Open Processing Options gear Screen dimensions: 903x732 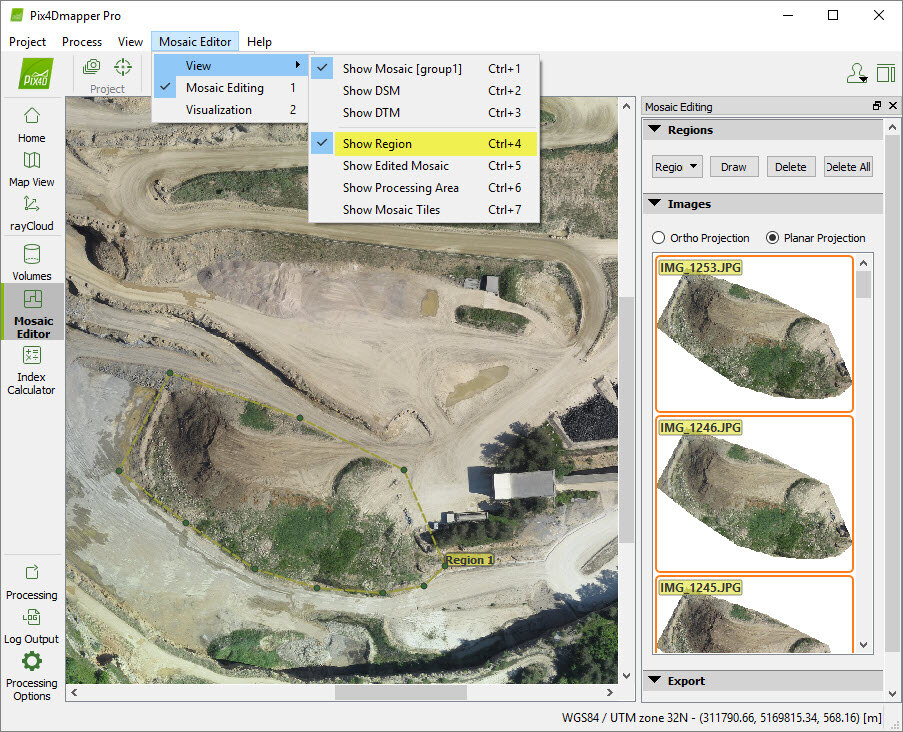click(x=31, y=674)
